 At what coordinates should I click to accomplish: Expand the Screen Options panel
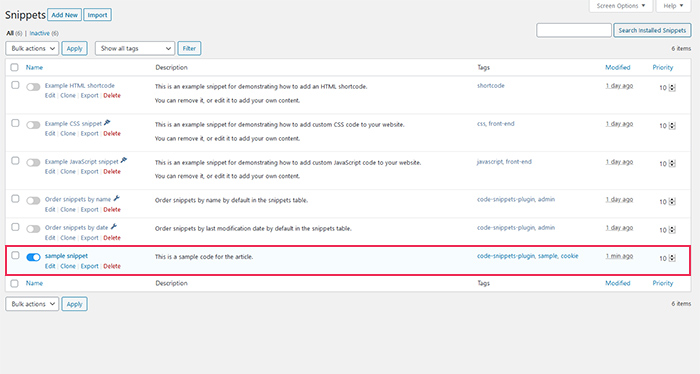pos(621,6)
